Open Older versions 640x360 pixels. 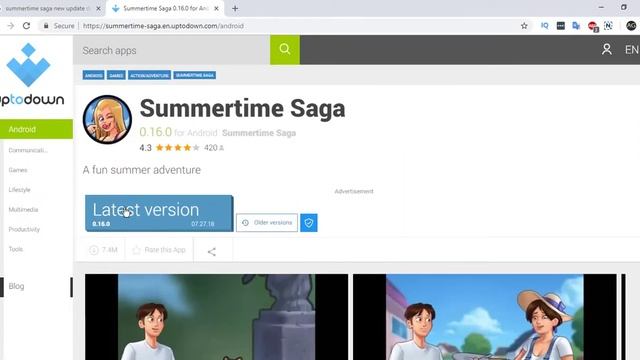point(267,223)
